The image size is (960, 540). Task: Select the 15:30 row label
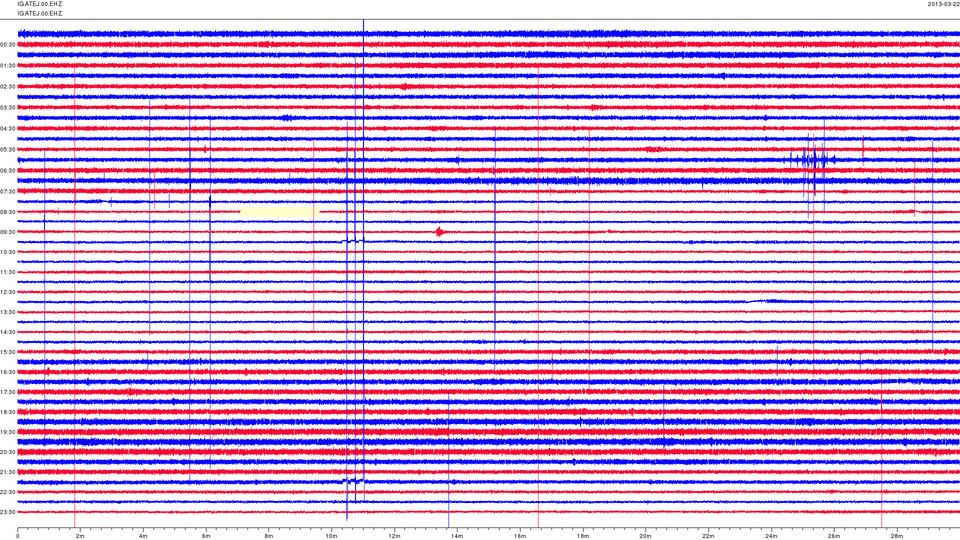8,352
